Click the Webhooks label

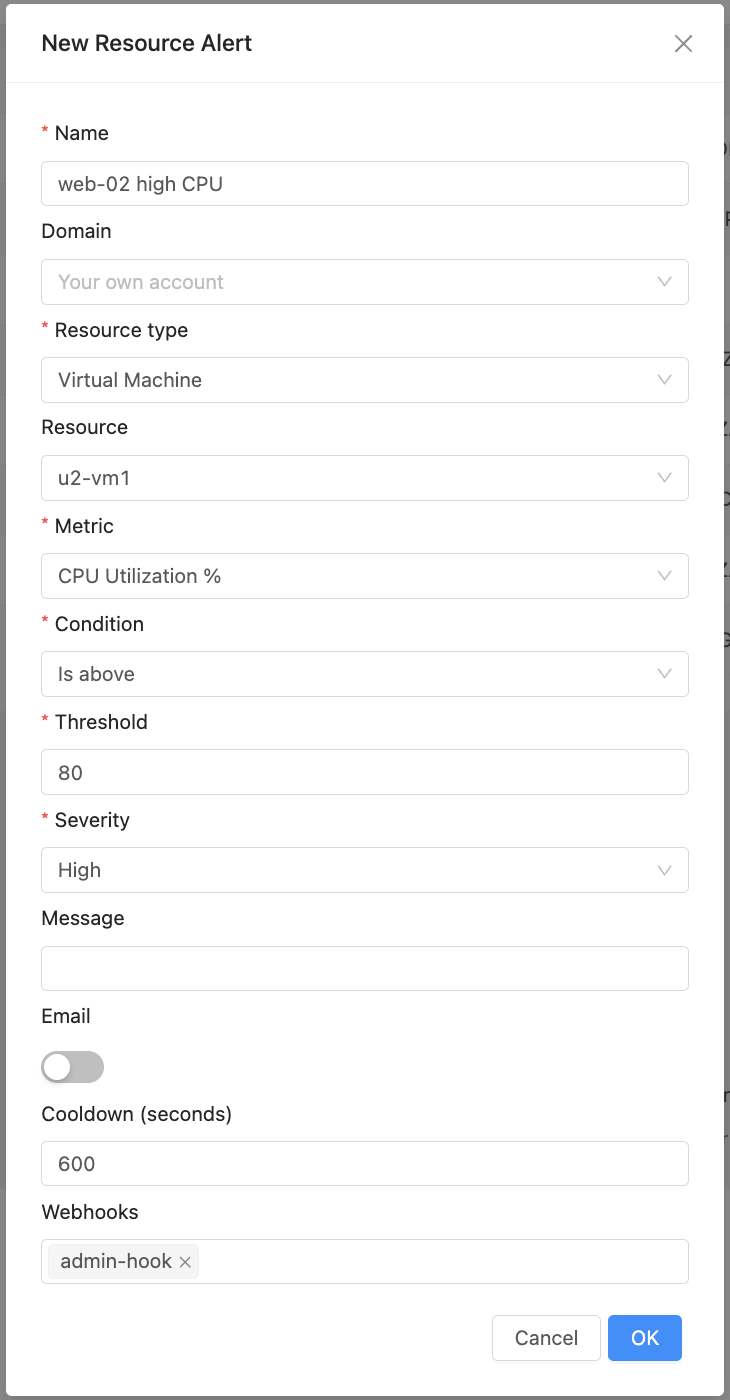tap(90, 1212)
